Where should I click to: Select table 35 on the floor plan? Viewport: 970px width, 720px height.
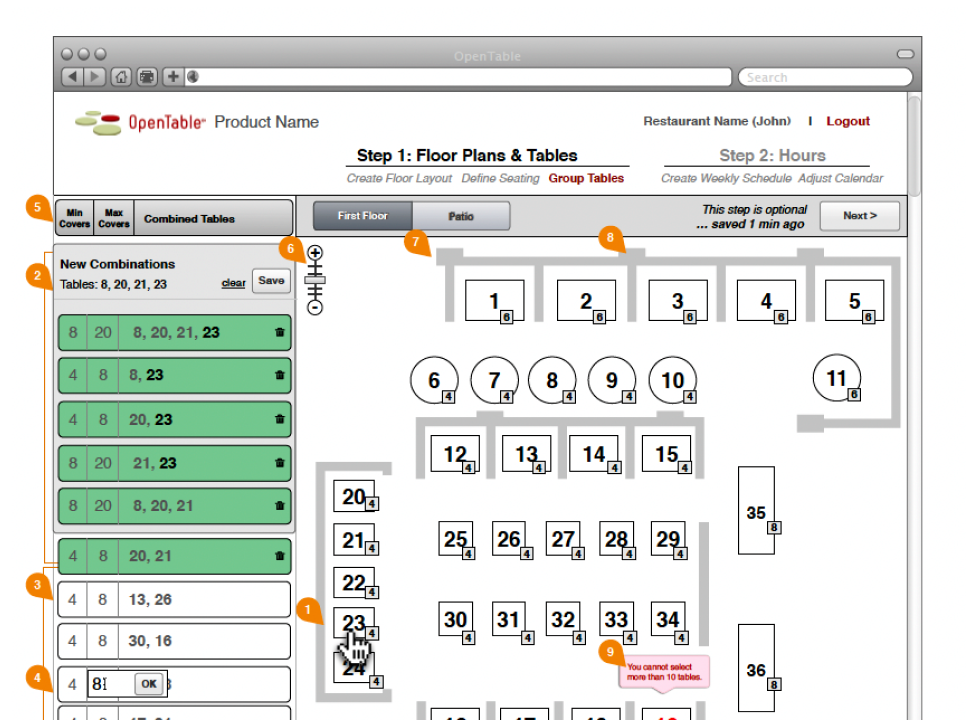pos(757,510)
